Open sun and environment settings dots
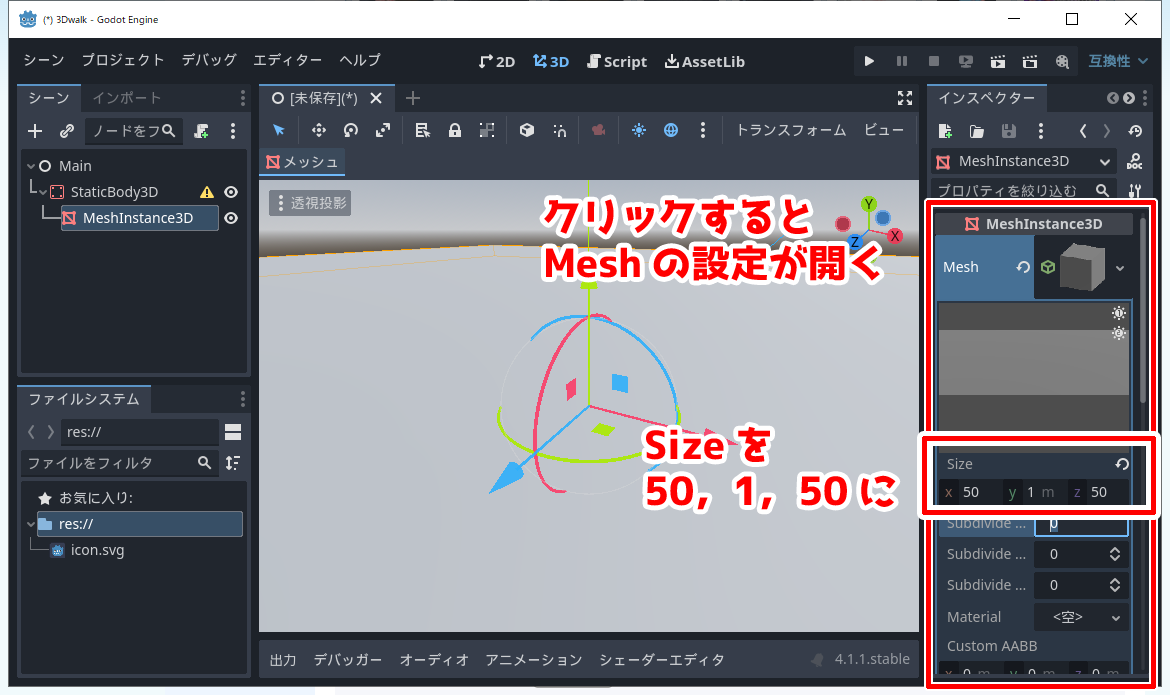This screenshot has width=1170, height=695. coord(703,130)
